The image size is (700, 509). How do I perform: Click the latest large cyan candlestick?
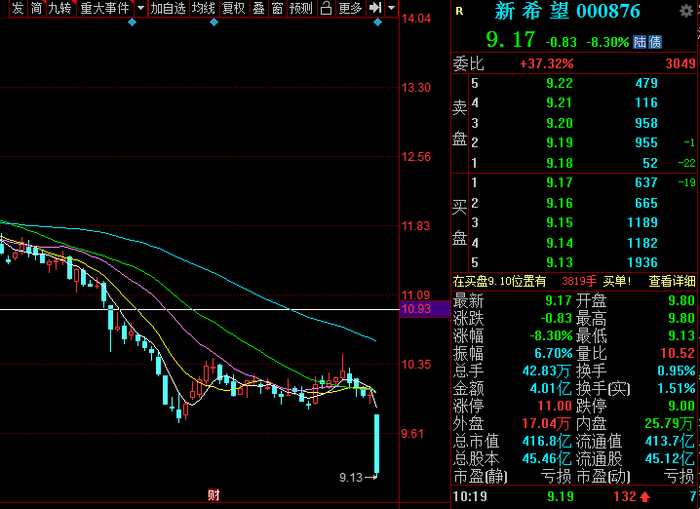coord(377,445)
